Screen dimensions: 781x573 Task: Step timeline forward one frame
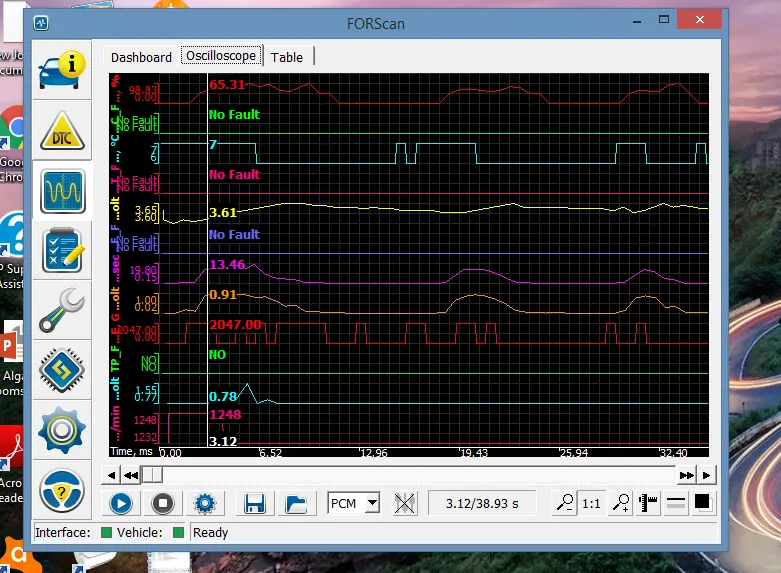[706, 475]
